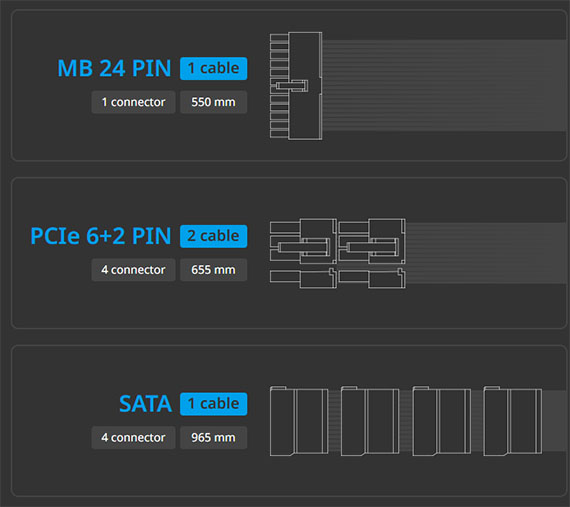Select the upper-right PCIe 6+2 connector drawing
This screenshot has height=507, width=570.
pos(372,241)
